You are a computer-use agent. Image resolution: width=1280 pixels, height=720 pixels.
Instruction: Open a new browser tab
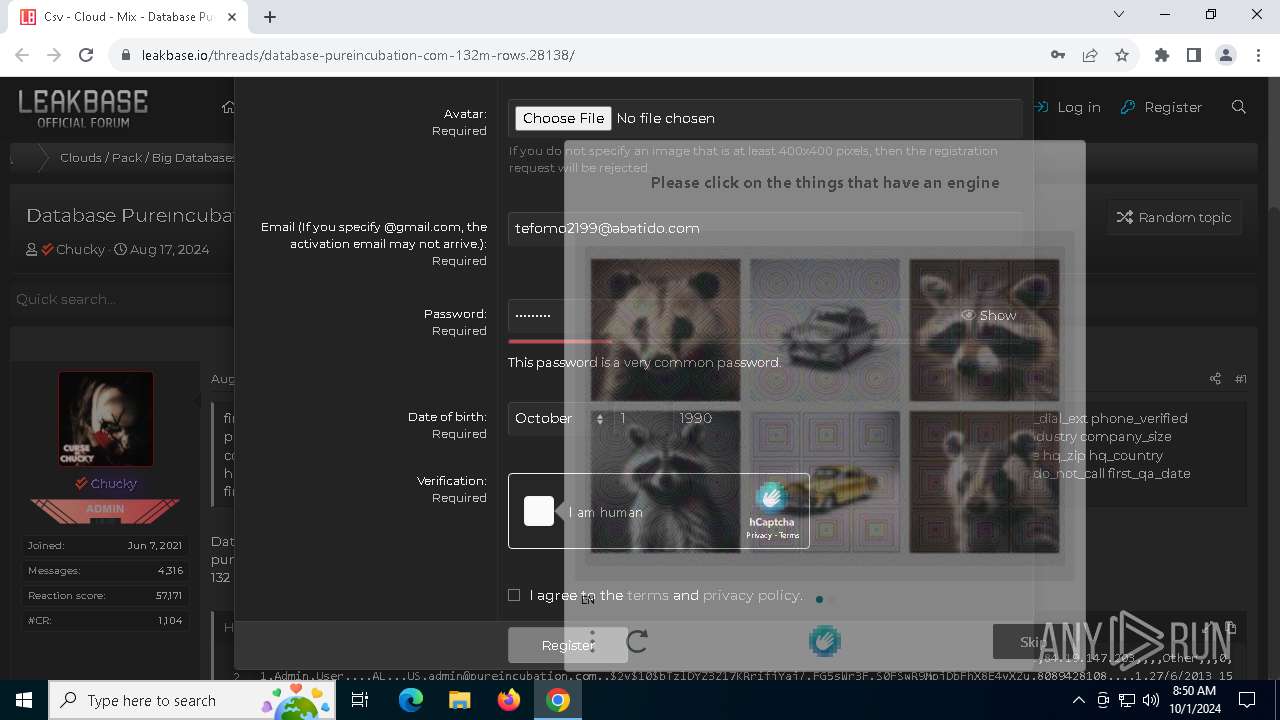[x=270, y=16]
